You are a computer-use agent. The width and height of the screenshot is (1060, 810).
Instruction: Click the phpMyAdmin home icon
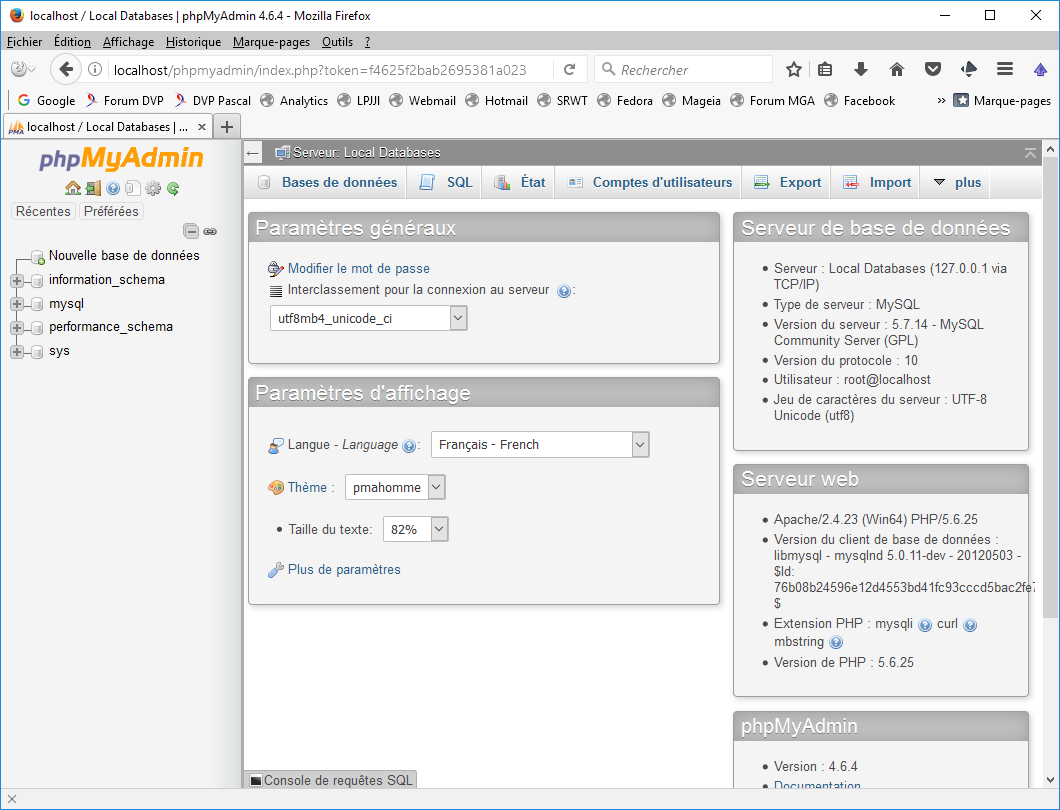(72, 188)
